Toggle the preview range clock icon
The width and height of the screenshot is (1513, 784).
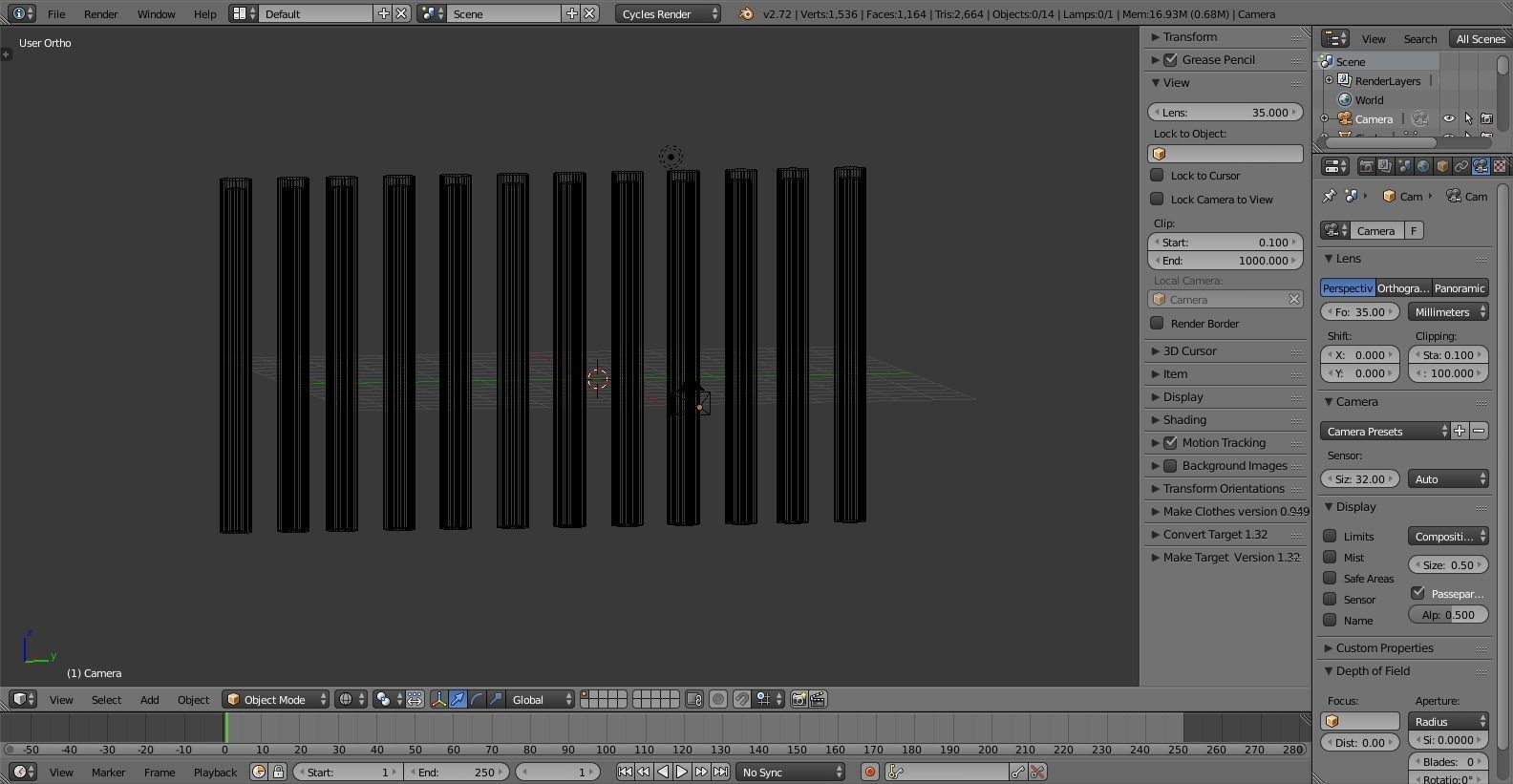click(x=259, y=772)
